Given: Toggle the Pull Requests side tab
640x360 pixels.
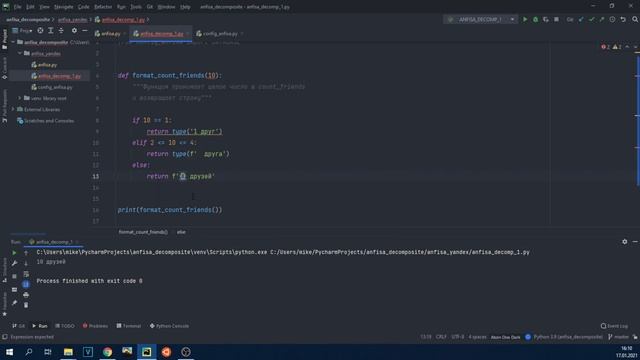Looking at the screenshot, I should (x=4, y=106).
